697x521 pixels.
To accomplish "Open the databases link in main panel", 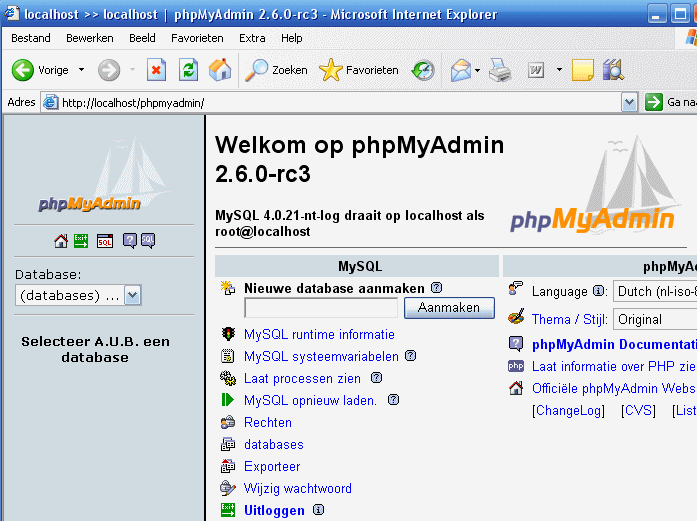I will tap(274, 445).
